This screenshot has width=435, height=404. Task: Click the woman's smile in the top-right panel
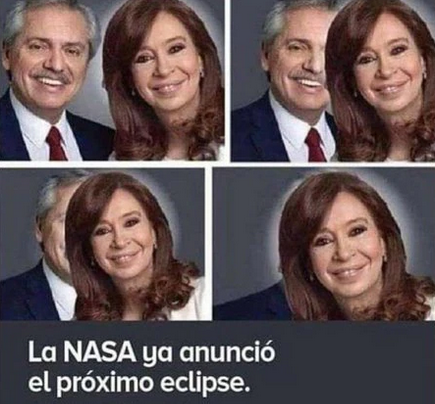tap(388, 88)
